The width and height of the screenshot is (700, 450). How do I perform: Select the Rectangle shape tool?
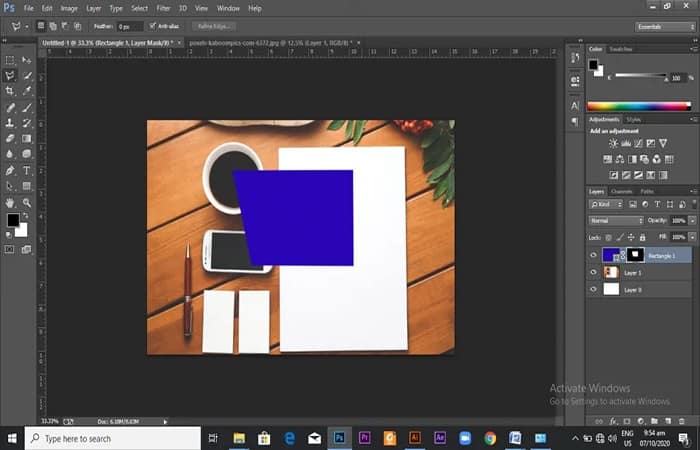(27, 186)
